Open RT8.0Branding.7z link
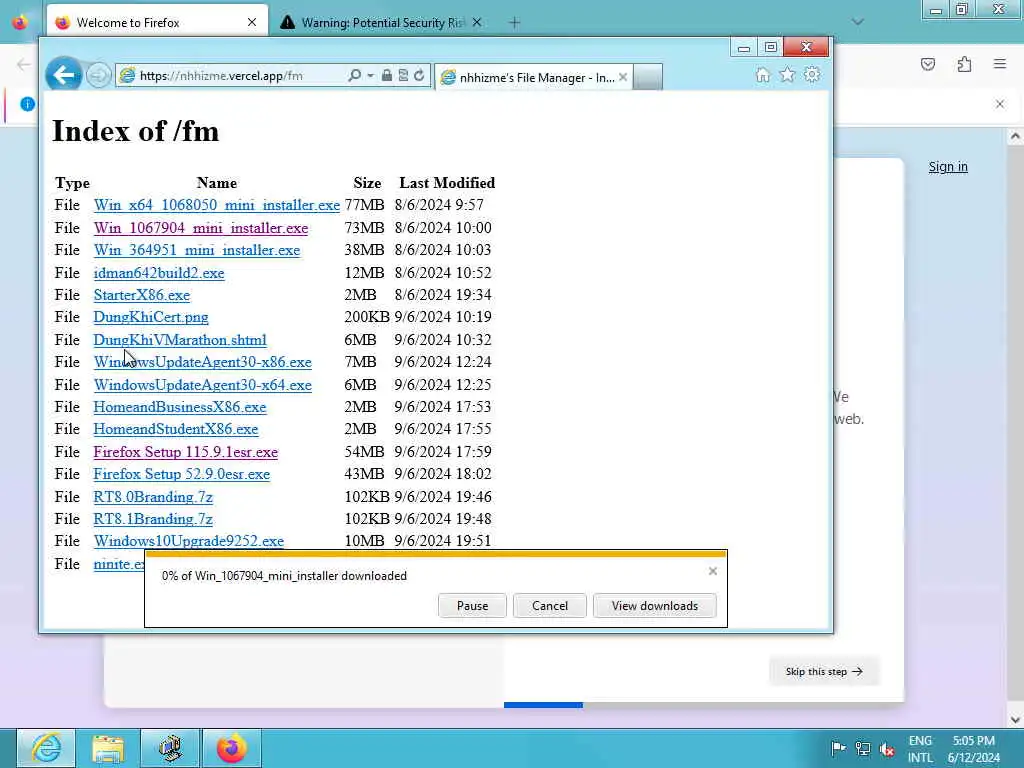This screenshot has height=768, width=1024. (x=153, y=497)
